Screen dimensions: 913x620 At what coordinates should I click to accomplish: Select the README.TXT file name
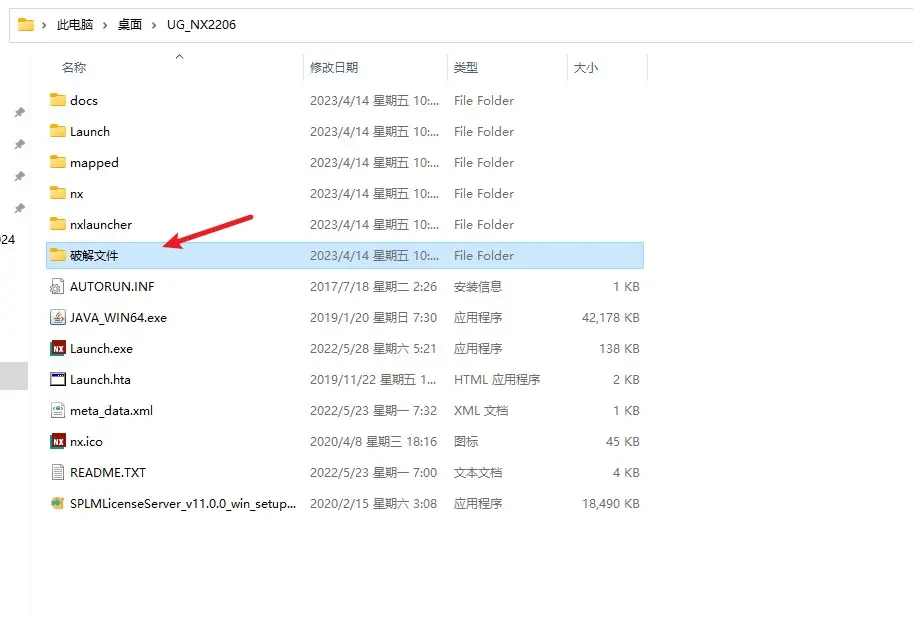coord(108,473)
